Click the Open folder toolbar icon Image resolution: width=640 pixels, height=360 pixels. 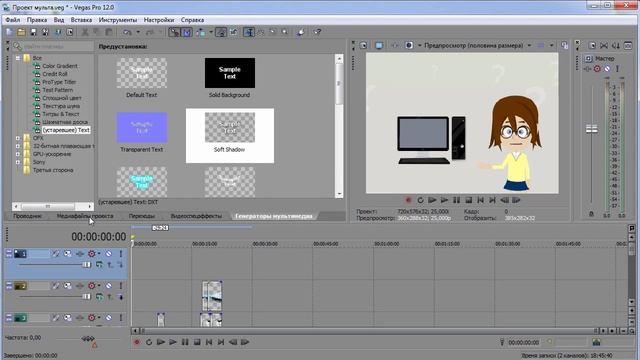tap(21, 32)
